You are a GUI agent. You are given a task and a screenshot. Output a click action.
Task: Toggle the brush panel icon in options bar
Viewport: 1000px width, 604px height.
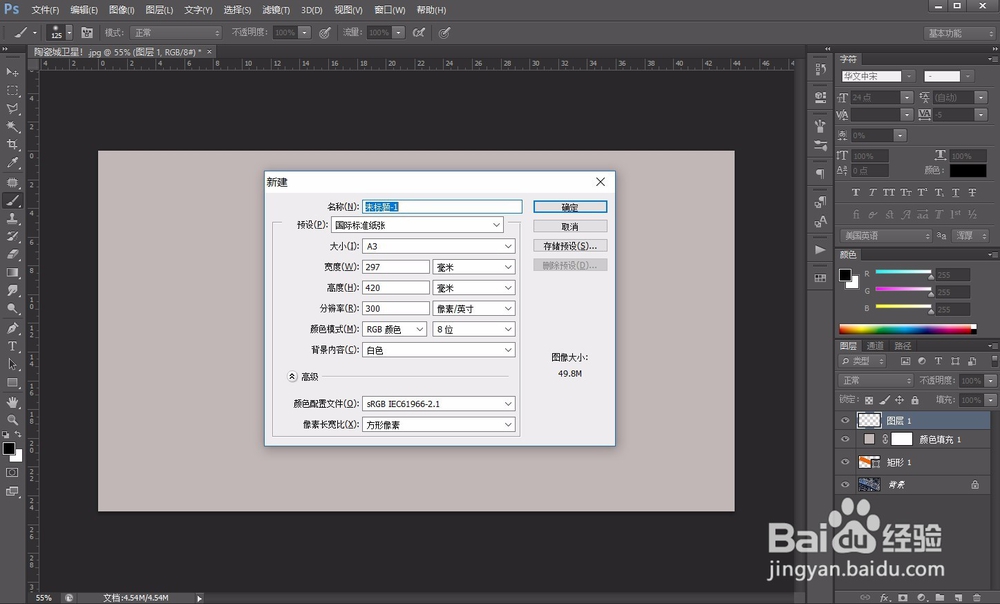(87, 33)
